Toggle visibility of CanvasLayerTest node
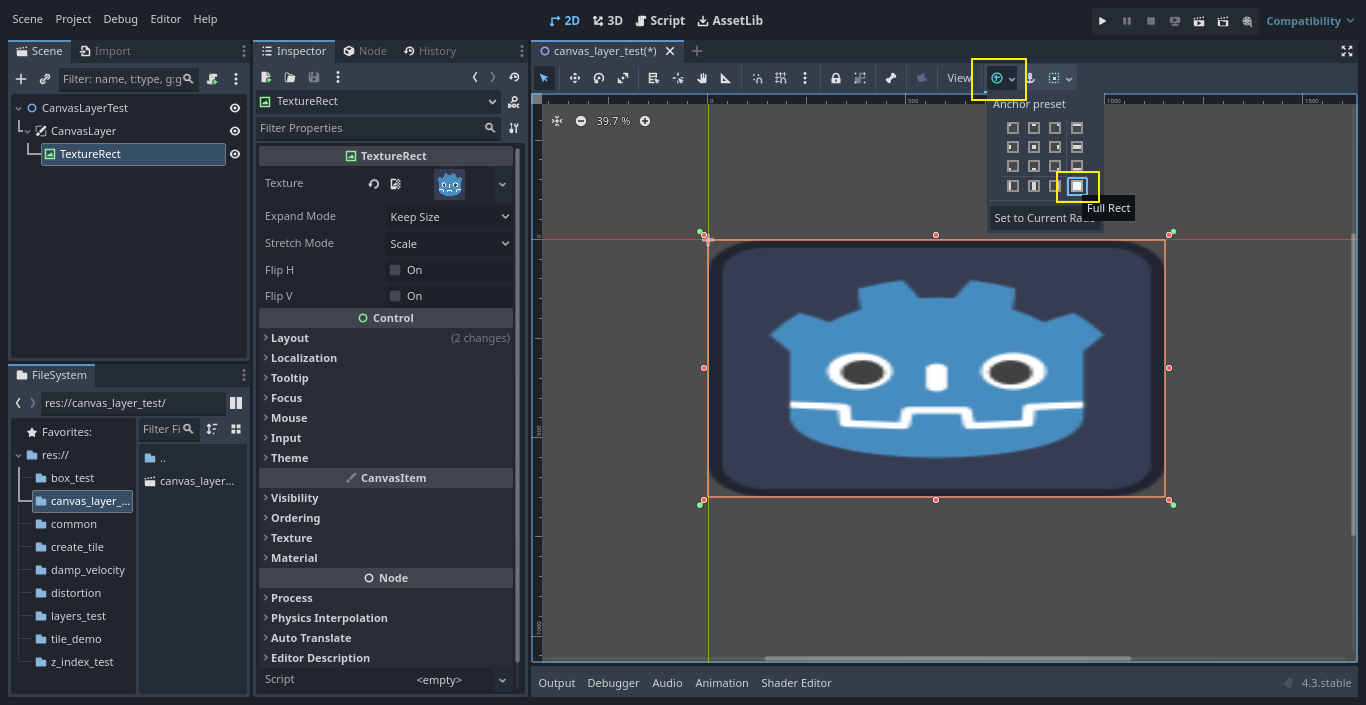The width and height of the screenshot is (1366, 705). pyautogui.click(x=235, y=108)
